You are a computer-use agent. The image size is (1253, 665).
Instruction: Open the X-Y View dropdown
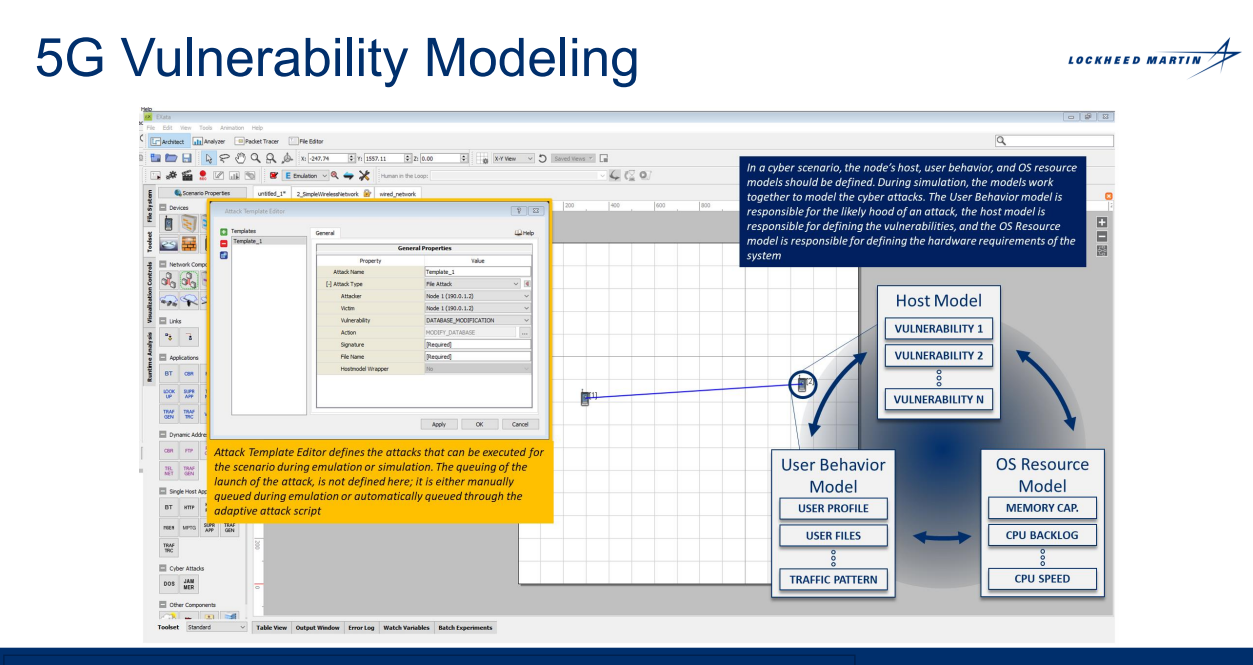(x=513, y=158)
